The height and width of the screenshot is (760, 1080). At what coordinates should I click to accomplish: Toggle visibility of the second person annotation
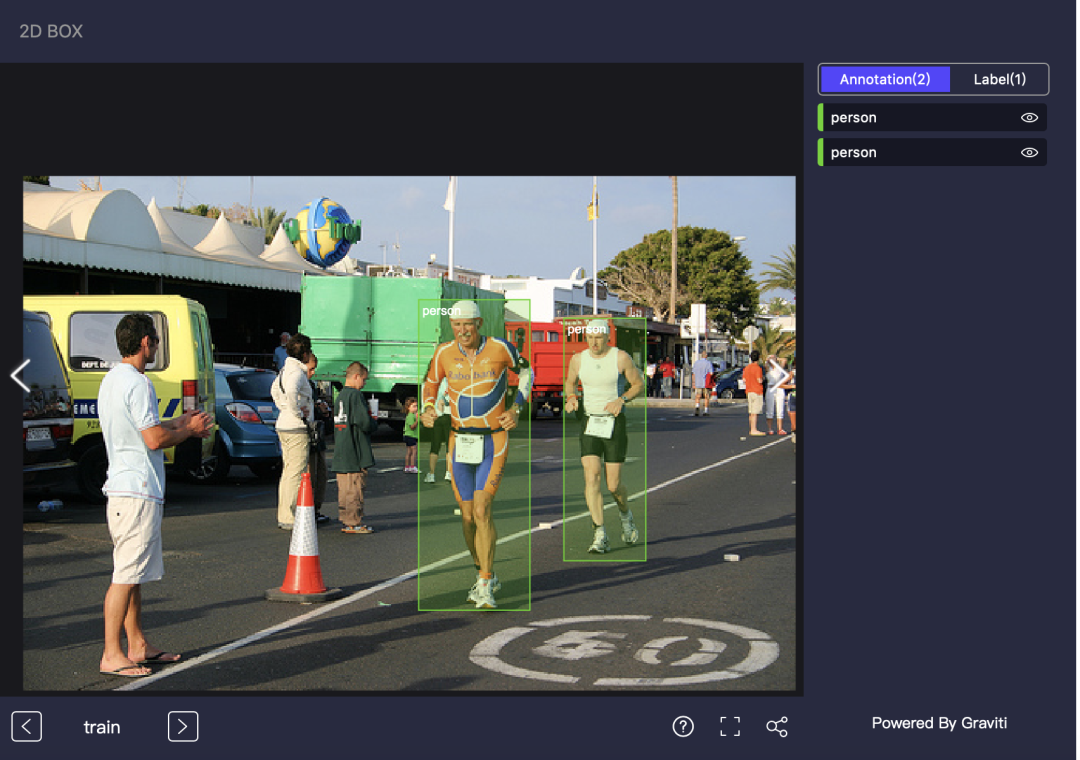(x=1029, y=152)
